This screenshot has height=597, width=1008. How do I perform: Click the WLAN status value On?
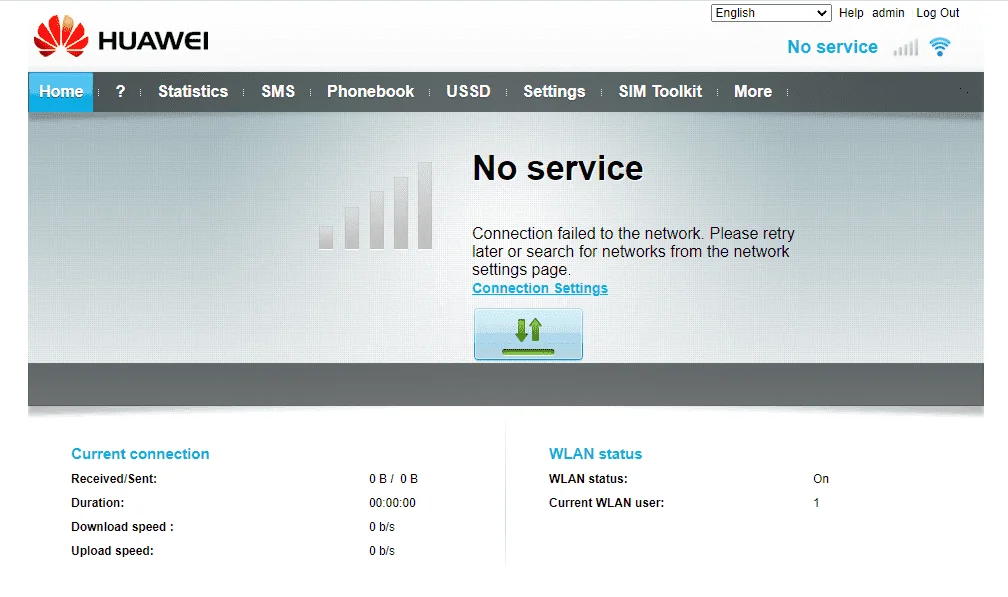click(821, 479)
